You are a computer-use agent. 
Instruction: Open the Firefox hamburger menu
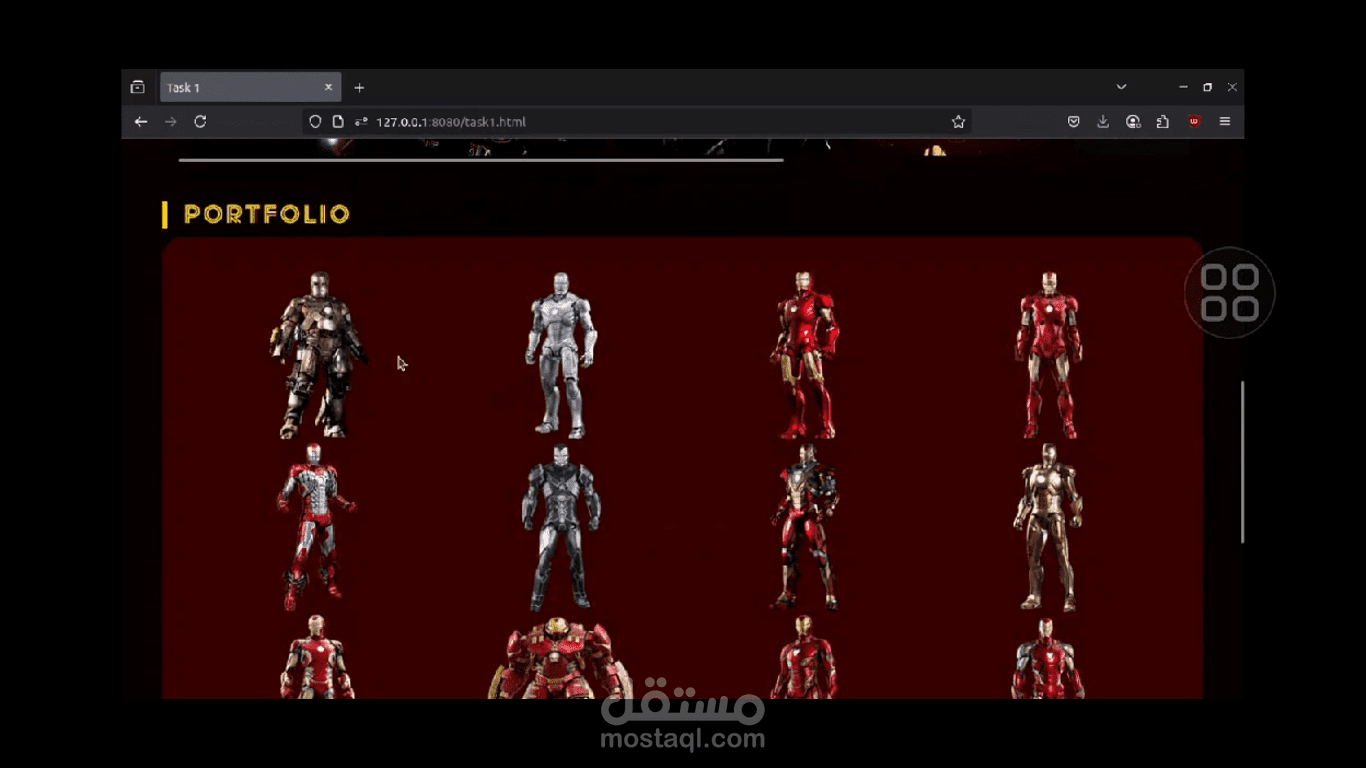1225,122
